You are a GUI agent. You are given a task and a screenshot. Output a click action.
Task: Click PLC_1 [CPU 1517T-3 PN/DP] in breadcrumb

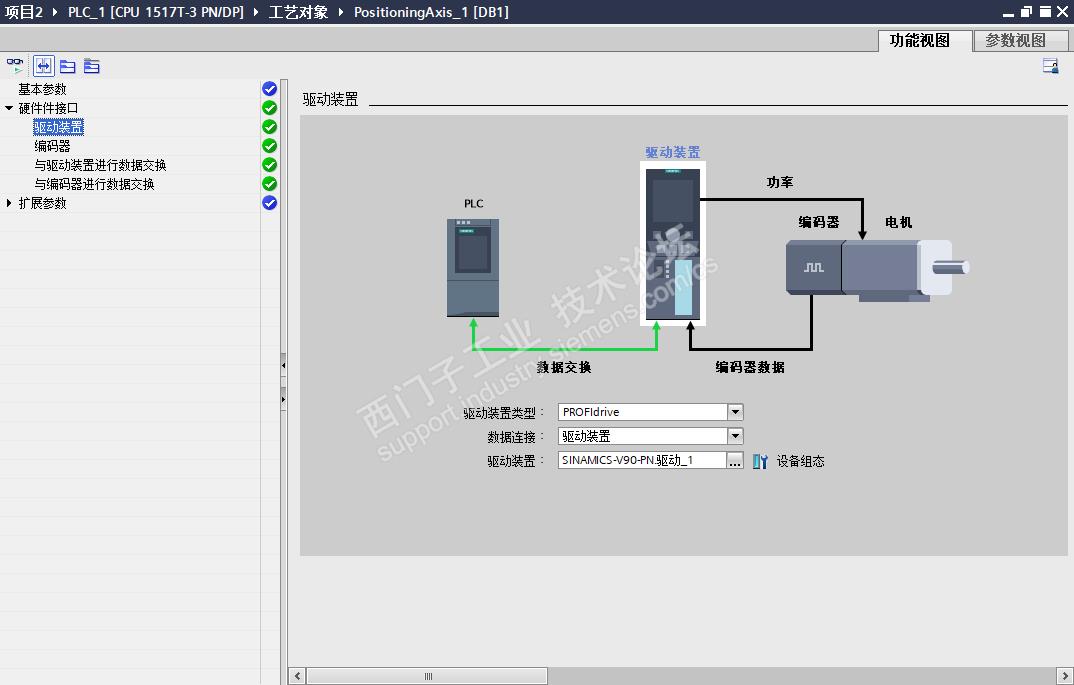point(155,12)
